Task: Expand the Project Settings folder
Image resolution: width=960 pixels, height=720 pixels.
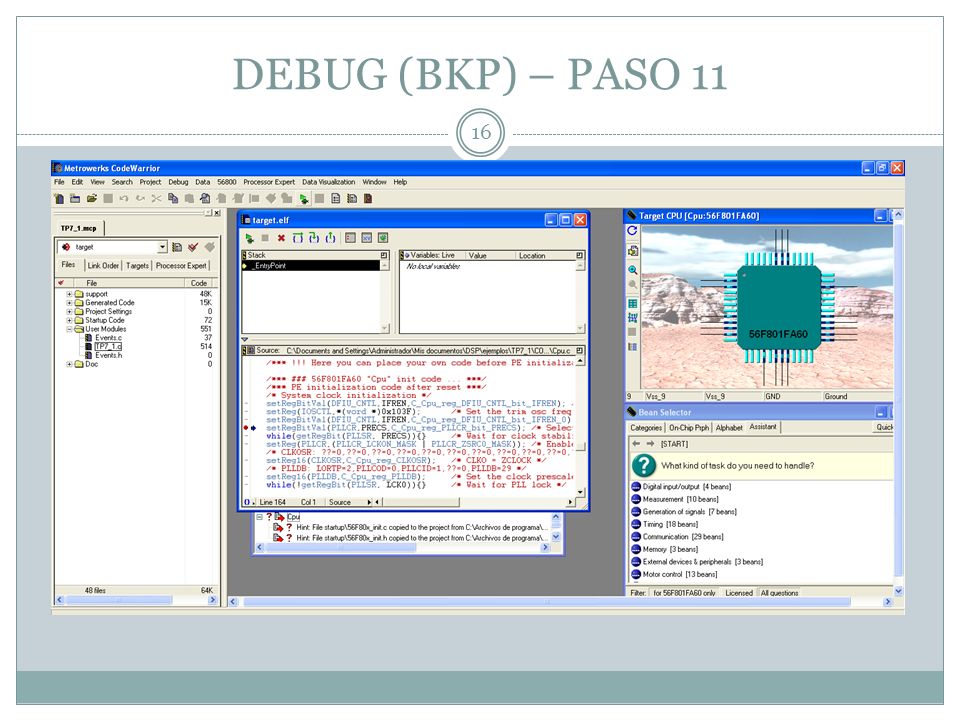Action: click(69, 312)
